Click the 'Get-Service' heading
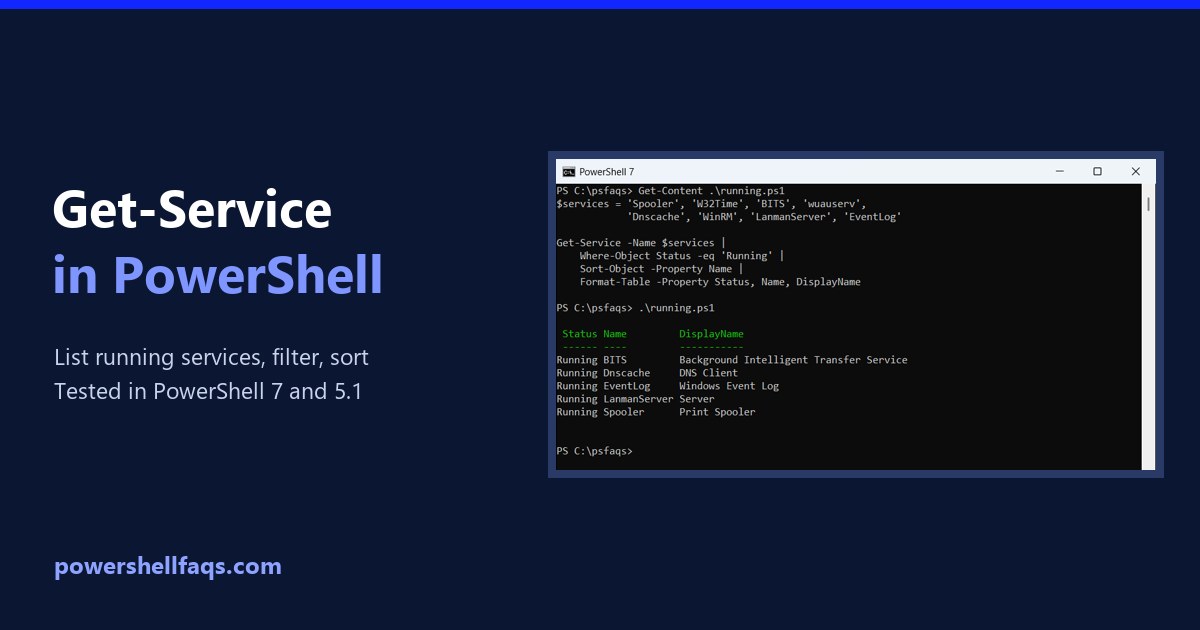The height and width of the screenshot is (630, 1200). pyautogui.click(x=192, y=211)
